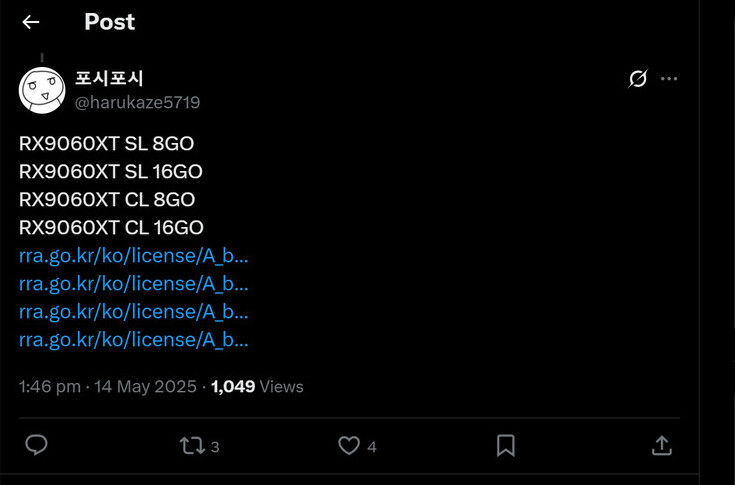Open the Grok explain-post icon

[x=638, y=78]
